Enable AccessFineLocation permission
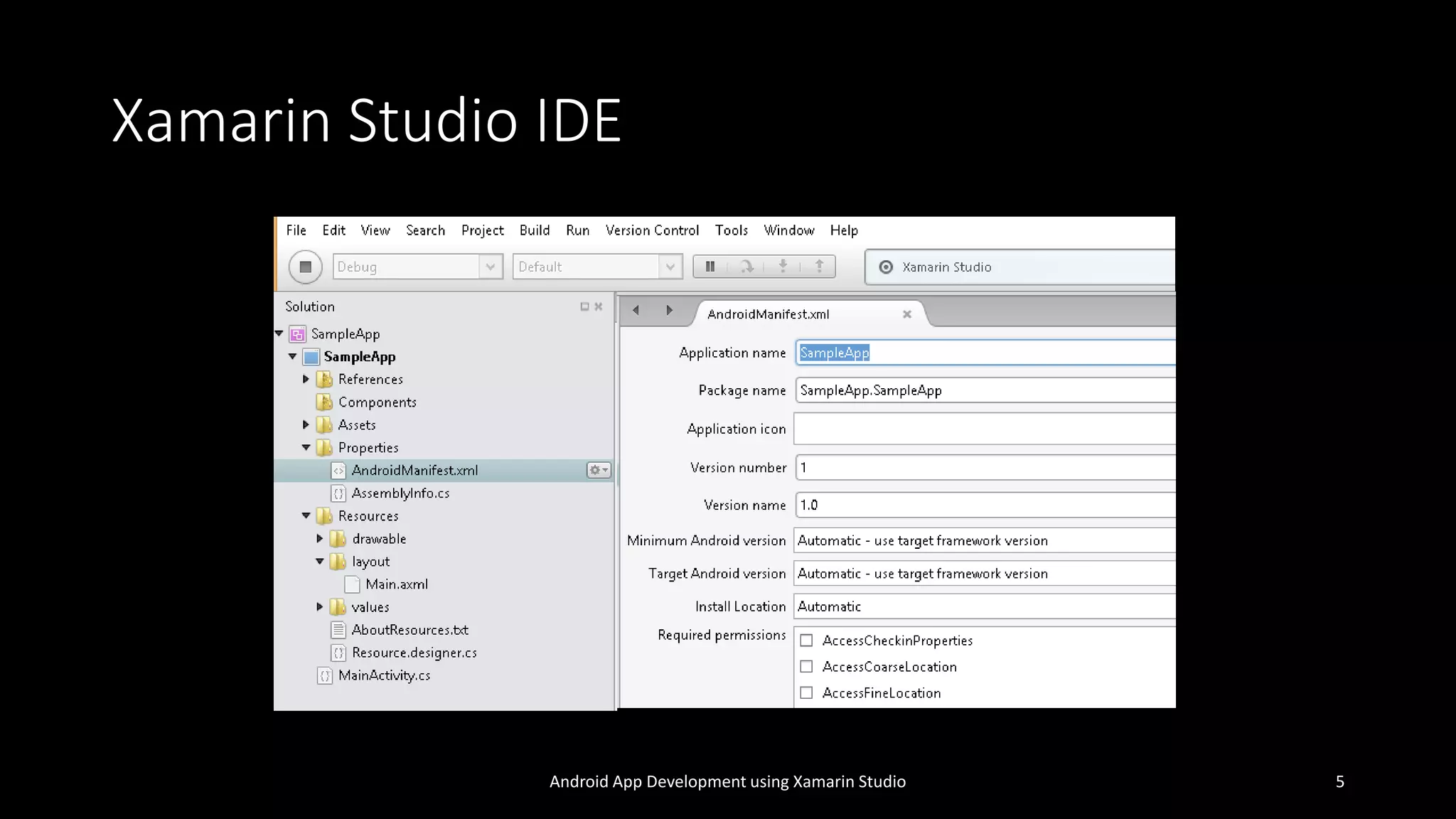 coord(806,692)
